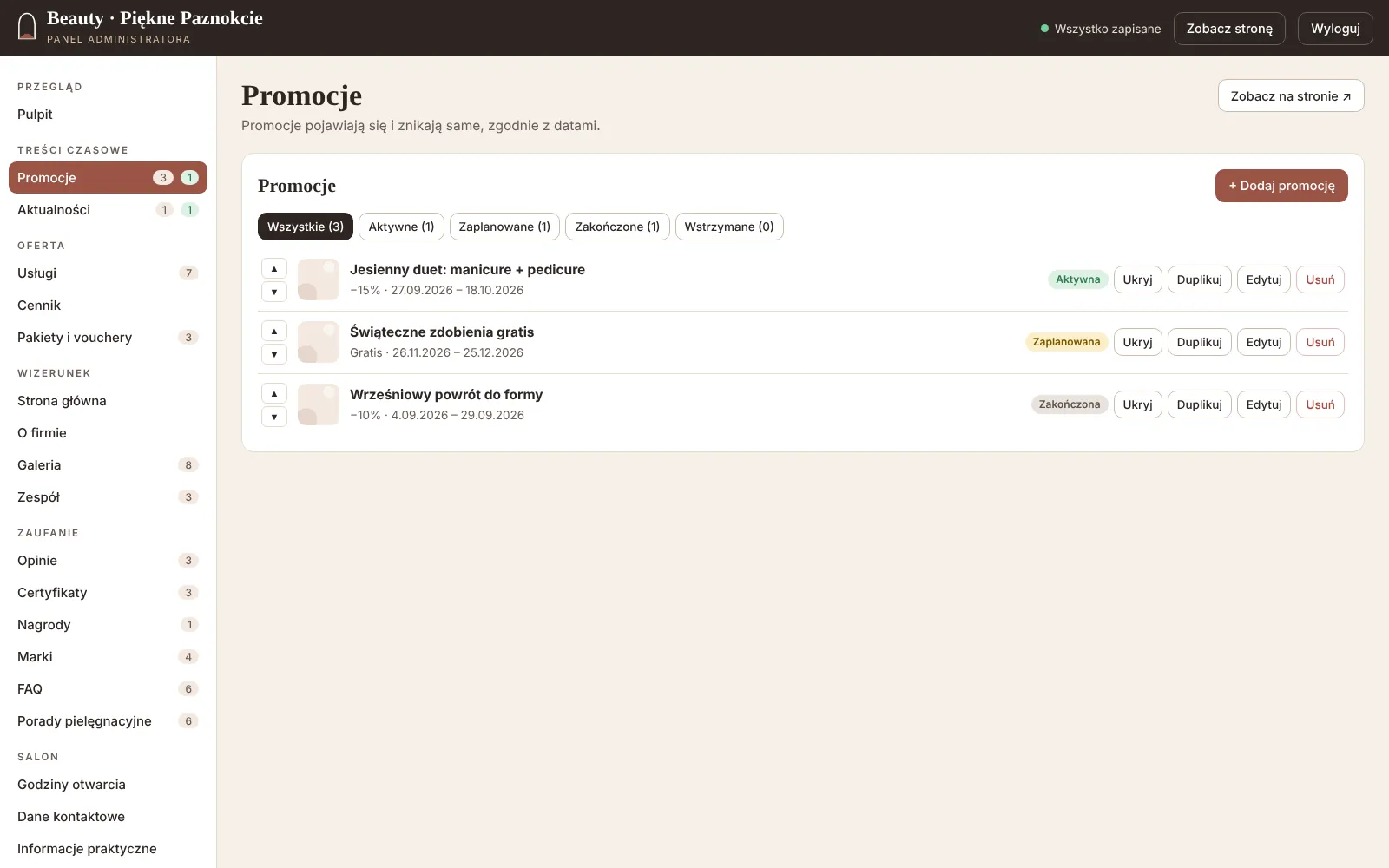Move Jesienny duet promotion up
Viewport: 1389px width, 868px height.
274,269
